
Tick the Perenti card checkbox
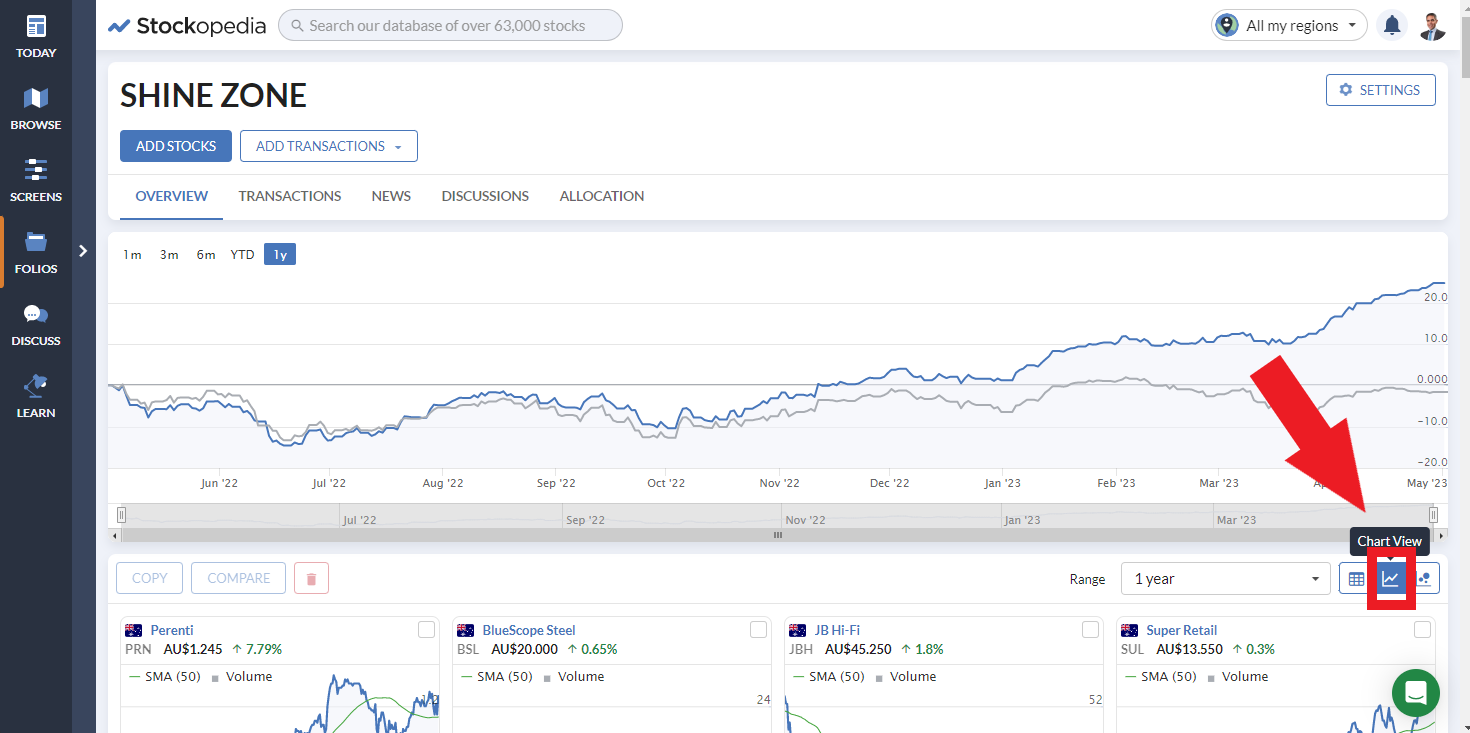[x=427, y=630]
